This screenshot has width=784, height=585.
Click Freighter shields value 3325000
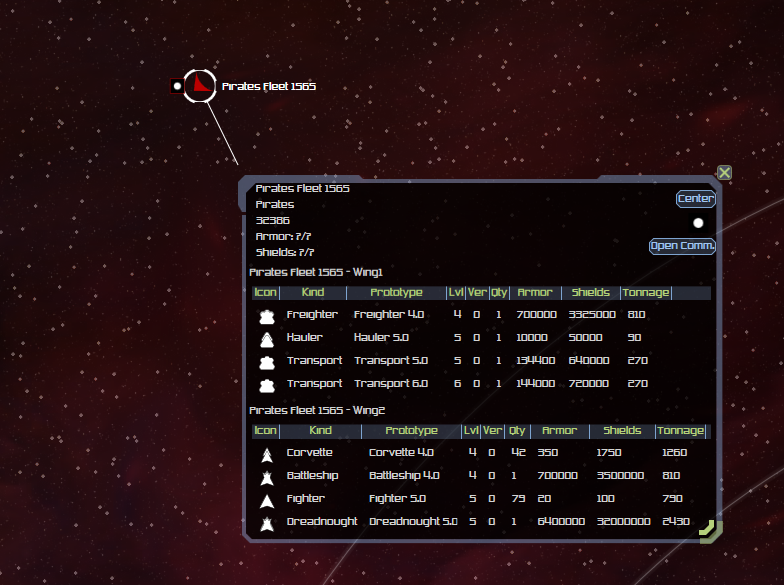coord(592,314)
